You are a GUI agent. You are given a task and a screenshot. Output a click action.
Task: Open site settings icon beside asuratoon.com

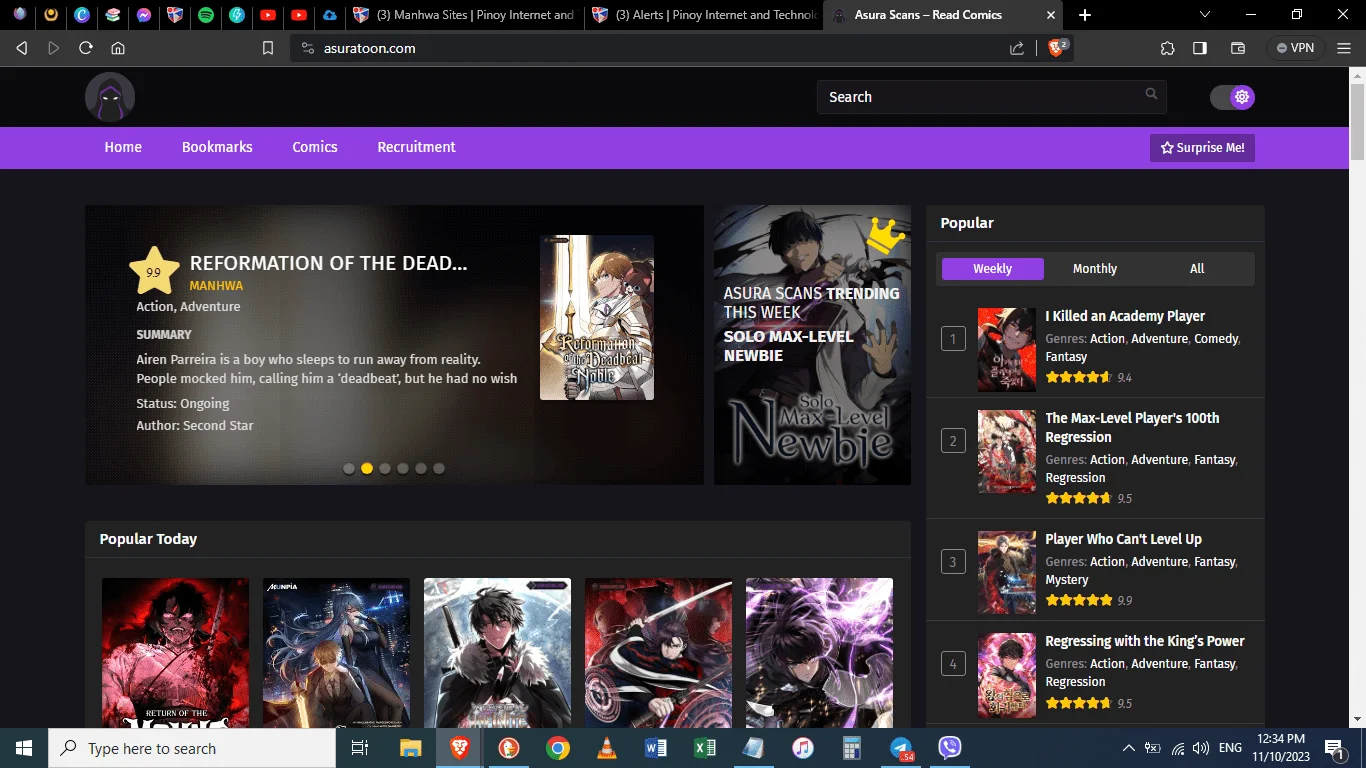pyautogui.click(x=307, y=48)
